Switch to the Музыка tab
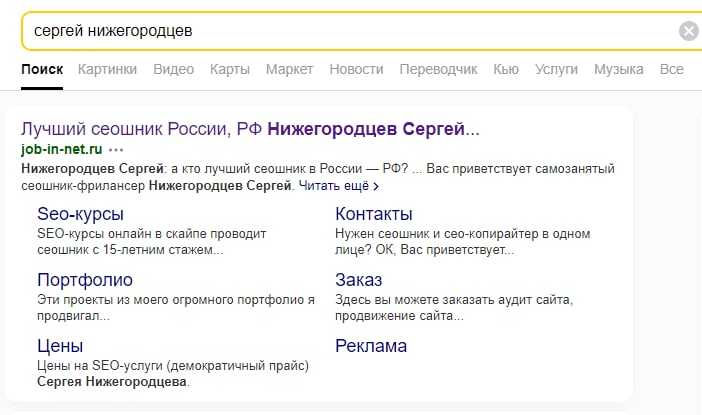 (619, 69)
